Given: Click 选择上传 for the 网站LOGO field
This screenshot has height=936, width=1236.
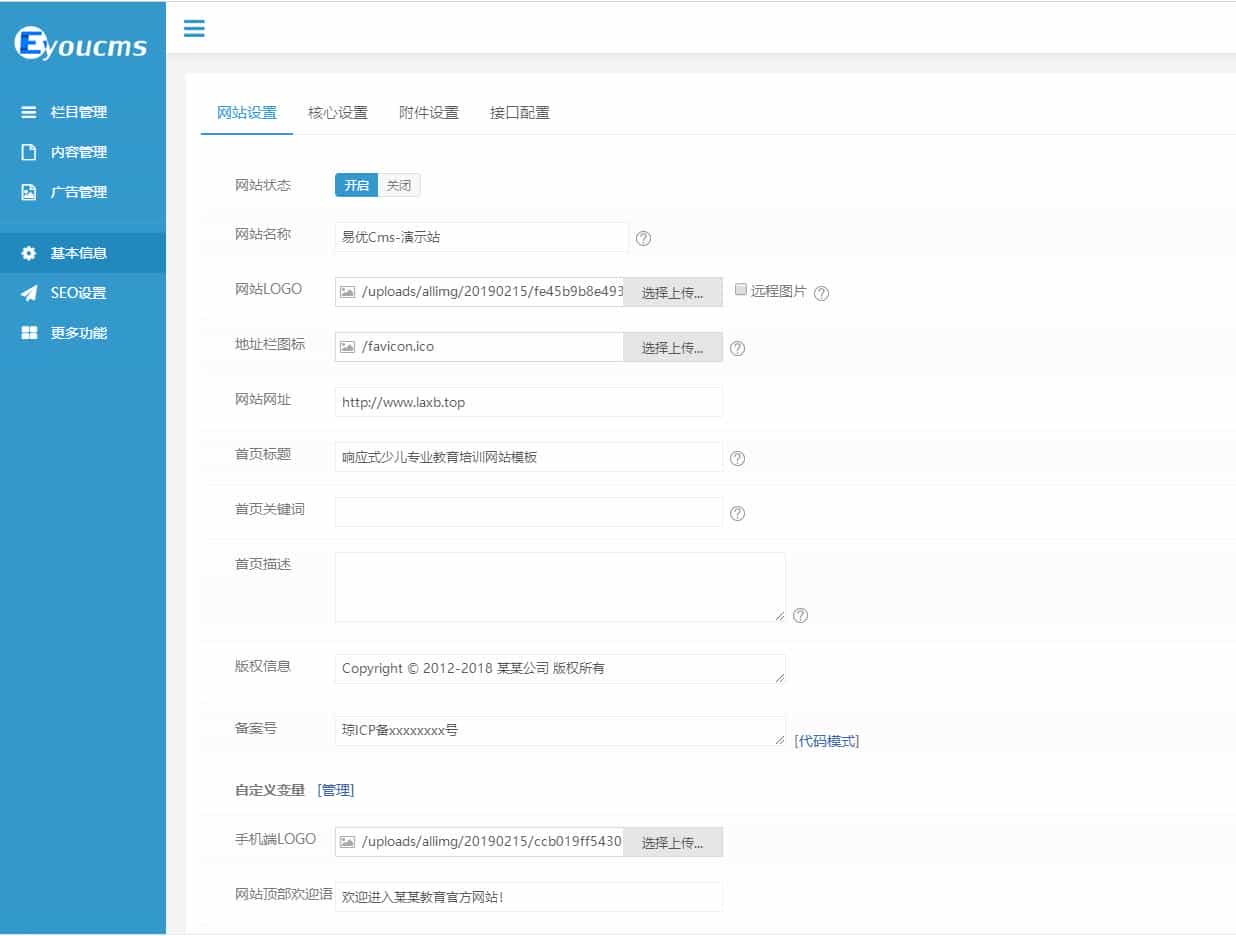Looking at the screenshot, I should pos(673,291).
